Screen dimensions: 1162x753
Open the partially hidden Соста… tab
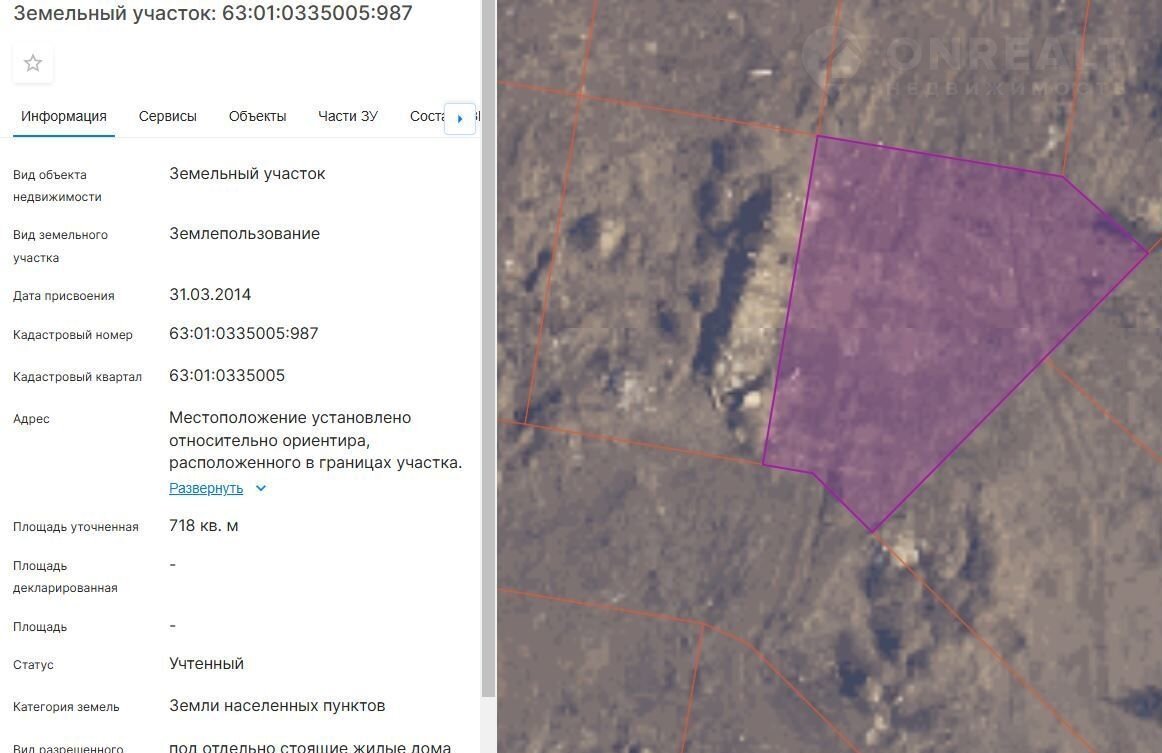[426, 116]
